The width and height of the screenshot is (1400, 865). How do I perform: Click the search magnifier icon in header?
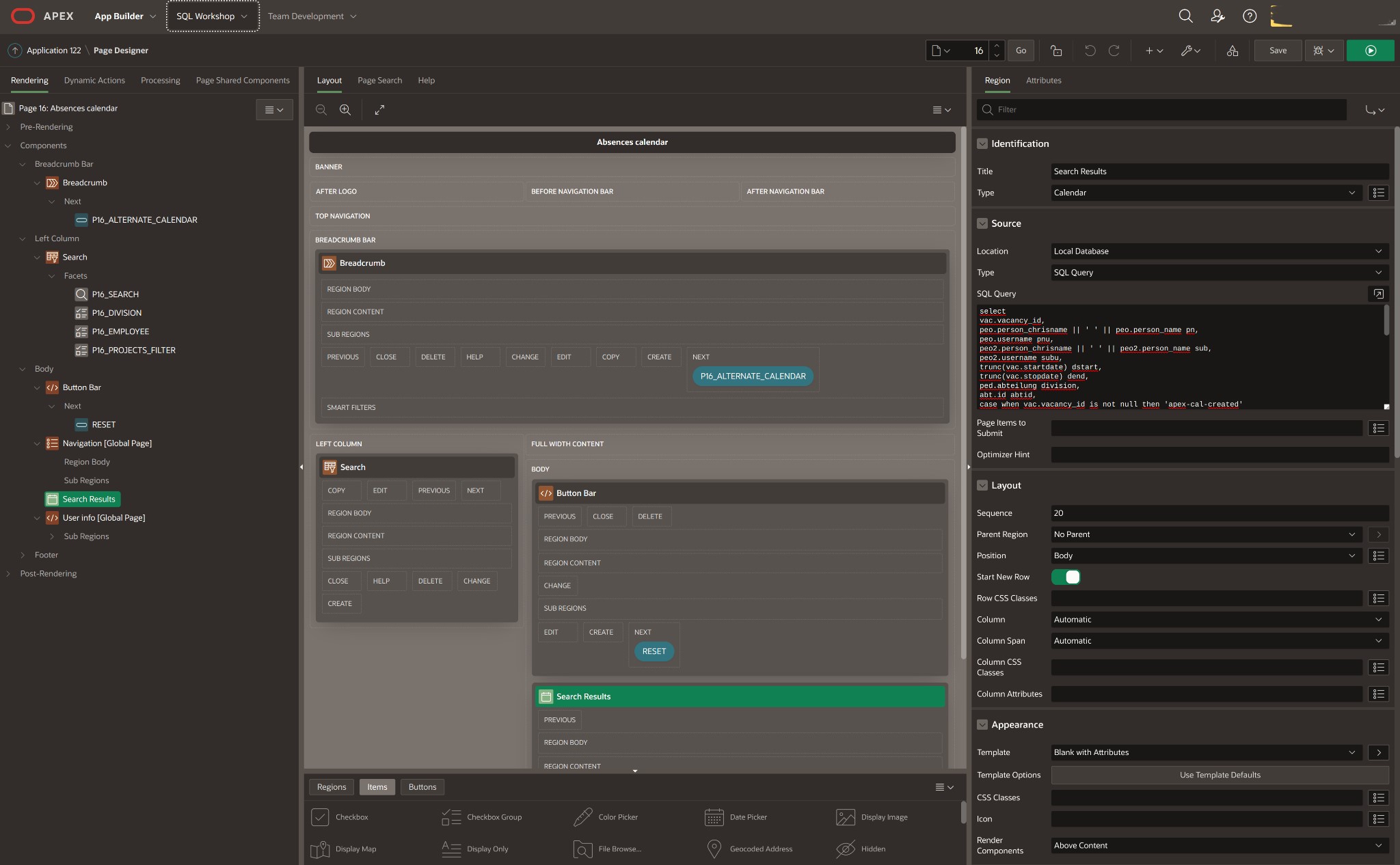[x=1185, y=16]
